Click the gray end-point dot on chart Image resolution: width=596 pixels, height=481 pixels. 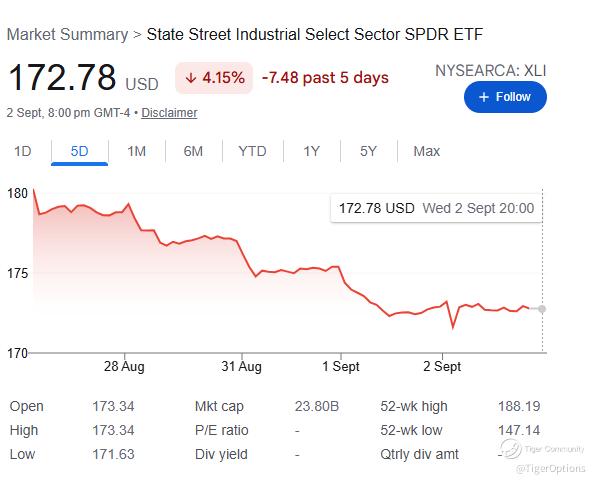(x=542, y=309)
